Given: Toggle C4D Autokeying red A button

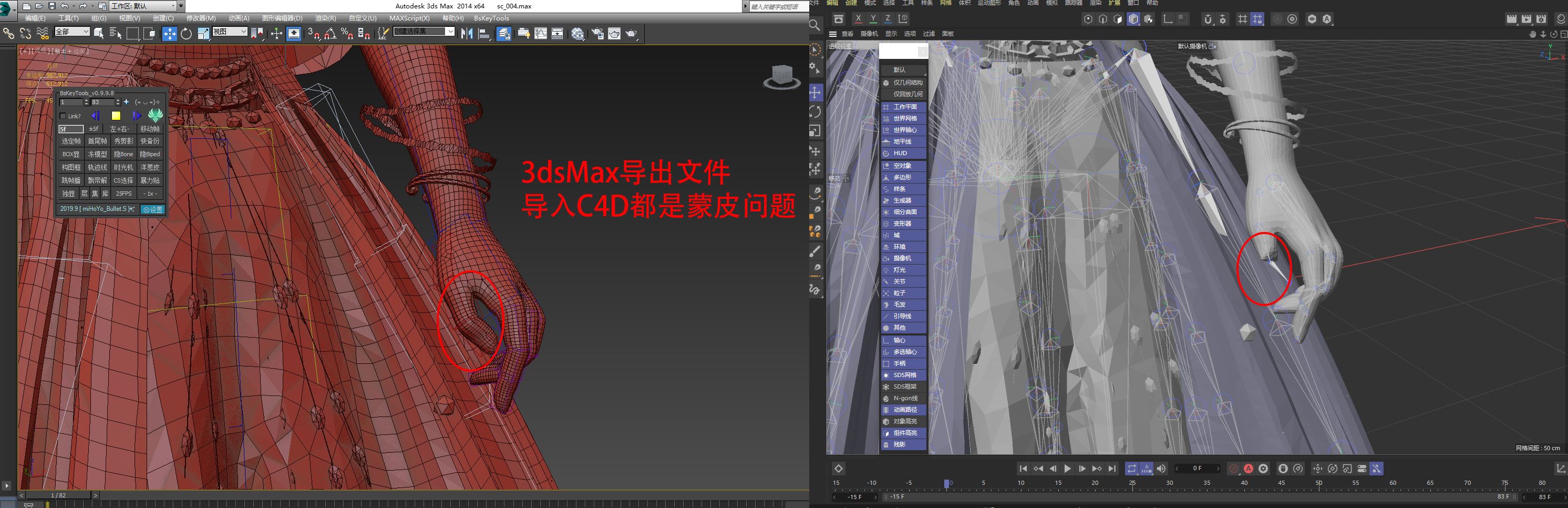Looking at the screenshot, I should [1249, 469].
